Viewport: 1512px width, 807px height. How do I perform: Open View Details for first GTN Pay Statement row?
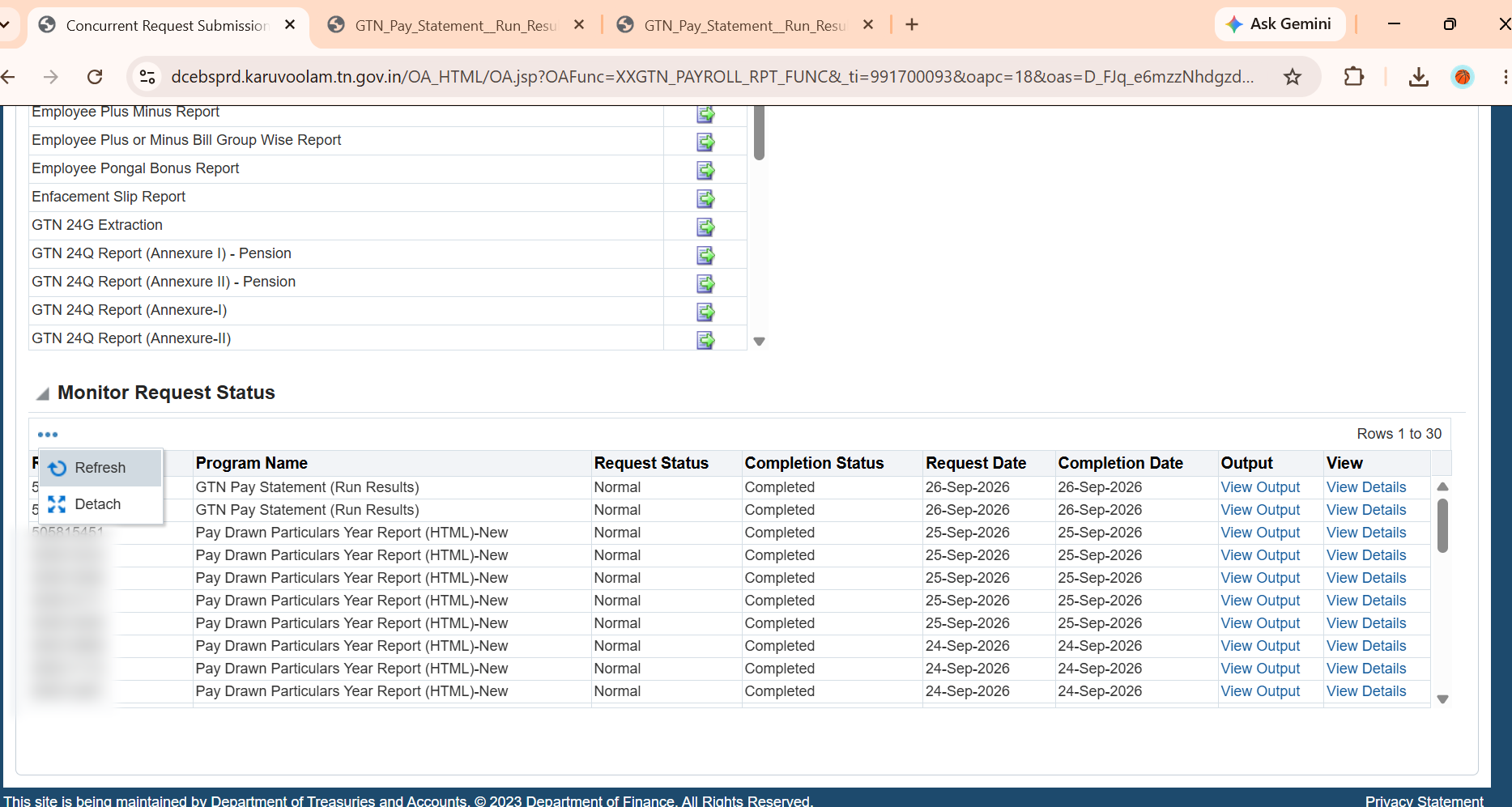point(1366,487)
